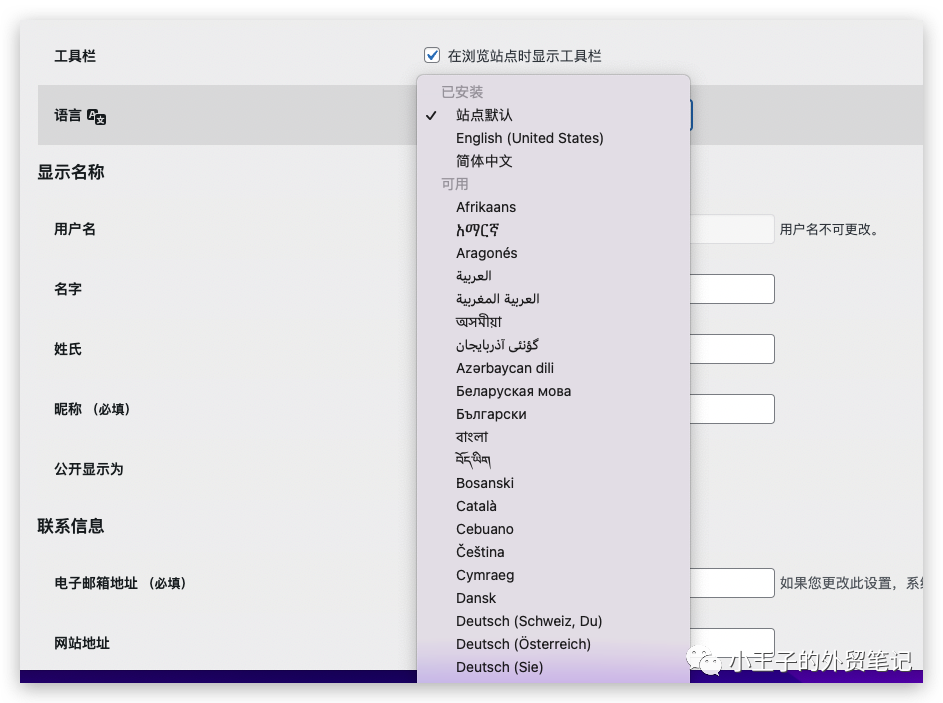Click the 昵称 nickname input field
Screen dimensions: 943x703
click(732, 409)
